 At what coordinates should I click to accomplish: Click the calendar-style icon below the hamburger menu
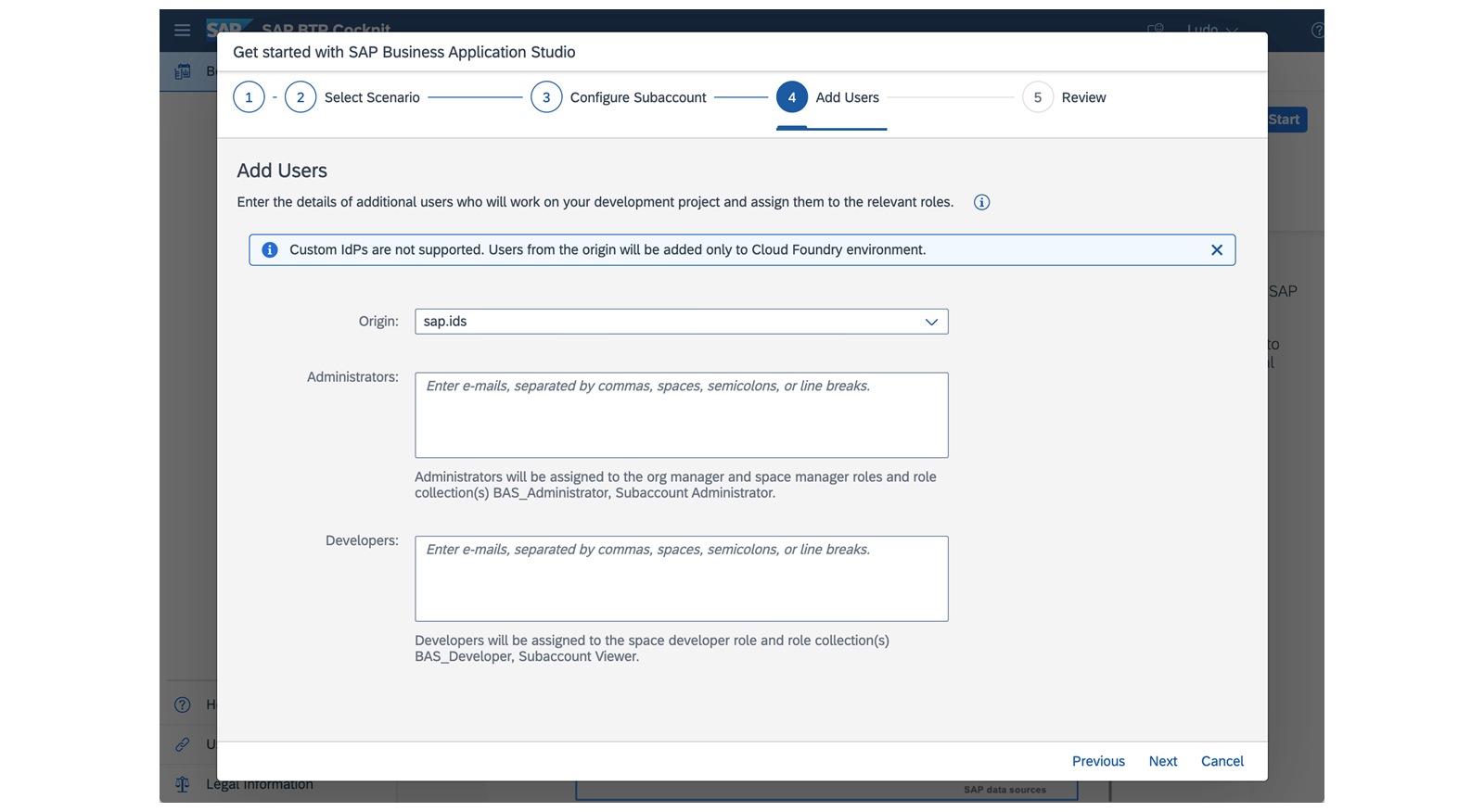pyautogui.click(x=183, y=71)
